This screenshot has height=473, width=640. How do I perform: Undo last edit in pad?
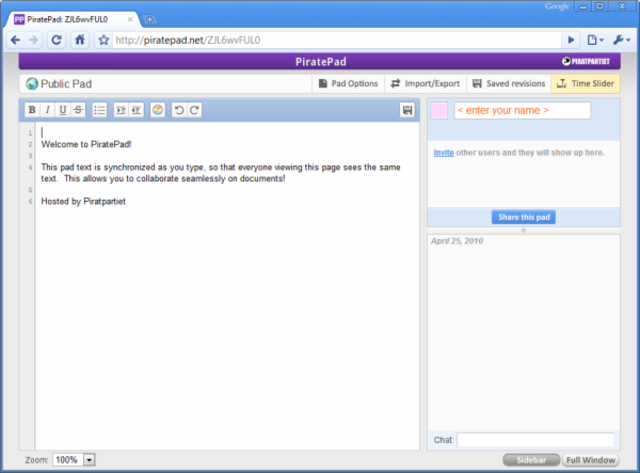[179, 110]
